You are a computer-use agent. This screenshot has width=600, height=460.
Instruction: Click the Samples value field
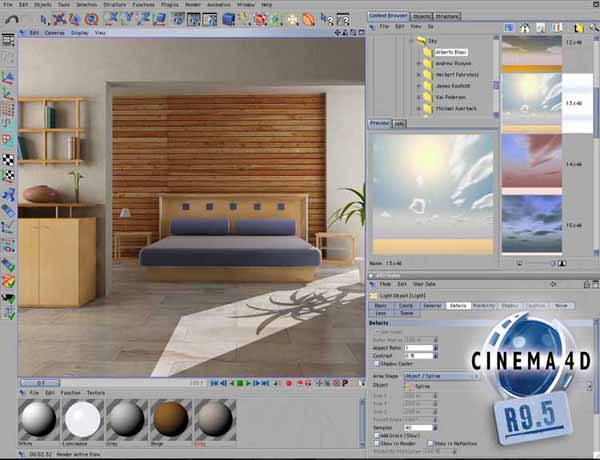coord(419,427)
